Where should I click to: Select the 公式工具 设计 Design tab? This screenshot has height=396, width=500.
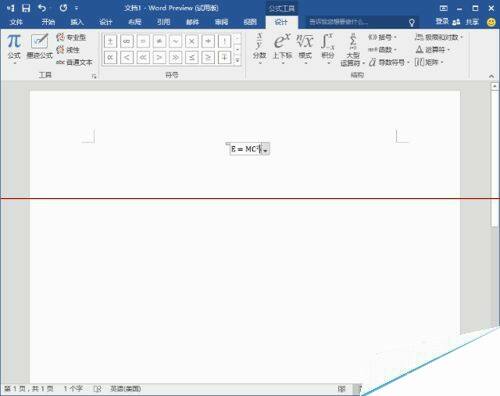click(281, 22)
